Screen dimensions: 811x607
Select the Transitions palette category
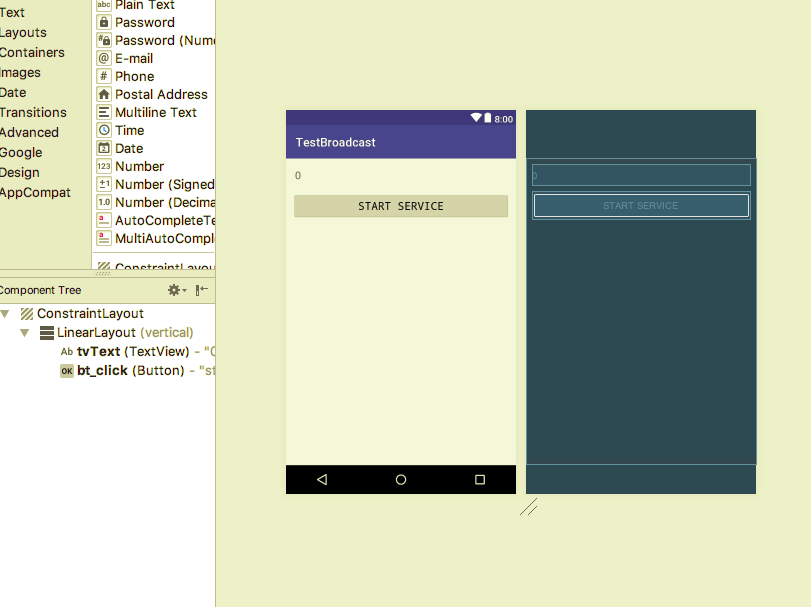[33, 112]
